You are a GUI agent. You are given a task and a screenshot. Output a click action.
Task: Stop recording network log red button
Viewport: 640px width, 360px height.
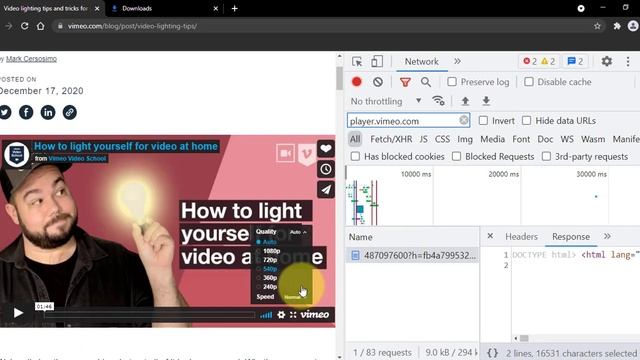pyautogui.click(x=357, y=82)
